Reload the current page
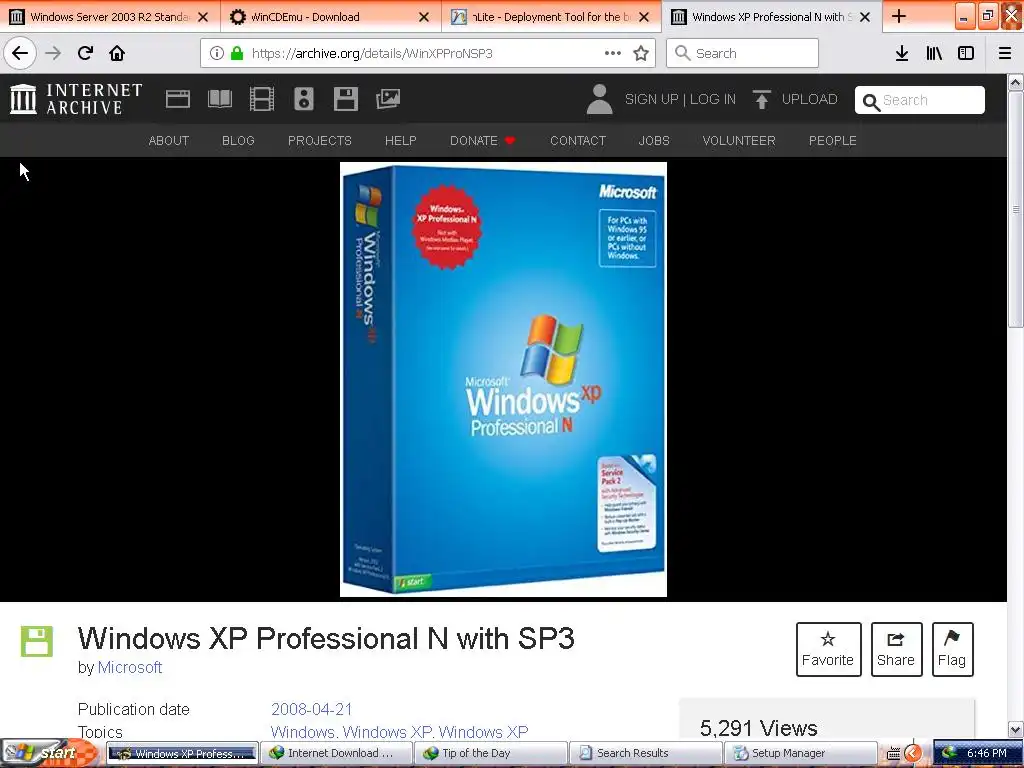Image resolution: width=1024 pixels, height=768 pixels. pos(86,53)
